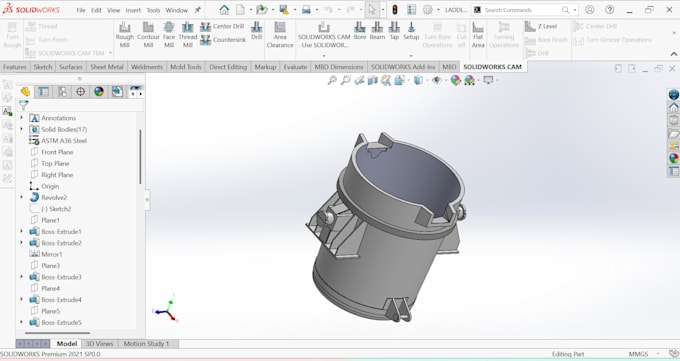Expand the Solid Bodies(17) folder
The width and height of the screenshot is (680, 361).
point(22,129)
